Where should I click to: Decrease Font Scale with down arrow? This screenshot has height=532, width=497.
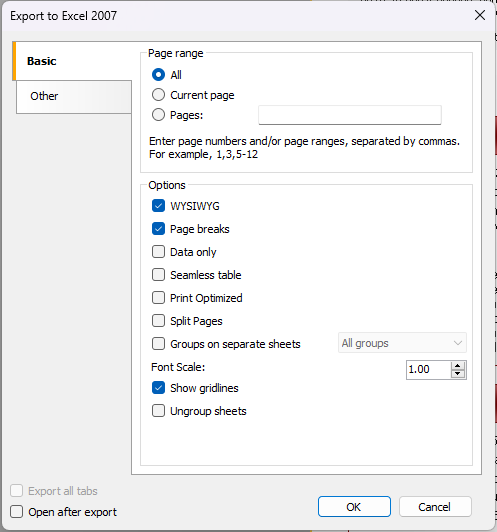tap(458, 374)
